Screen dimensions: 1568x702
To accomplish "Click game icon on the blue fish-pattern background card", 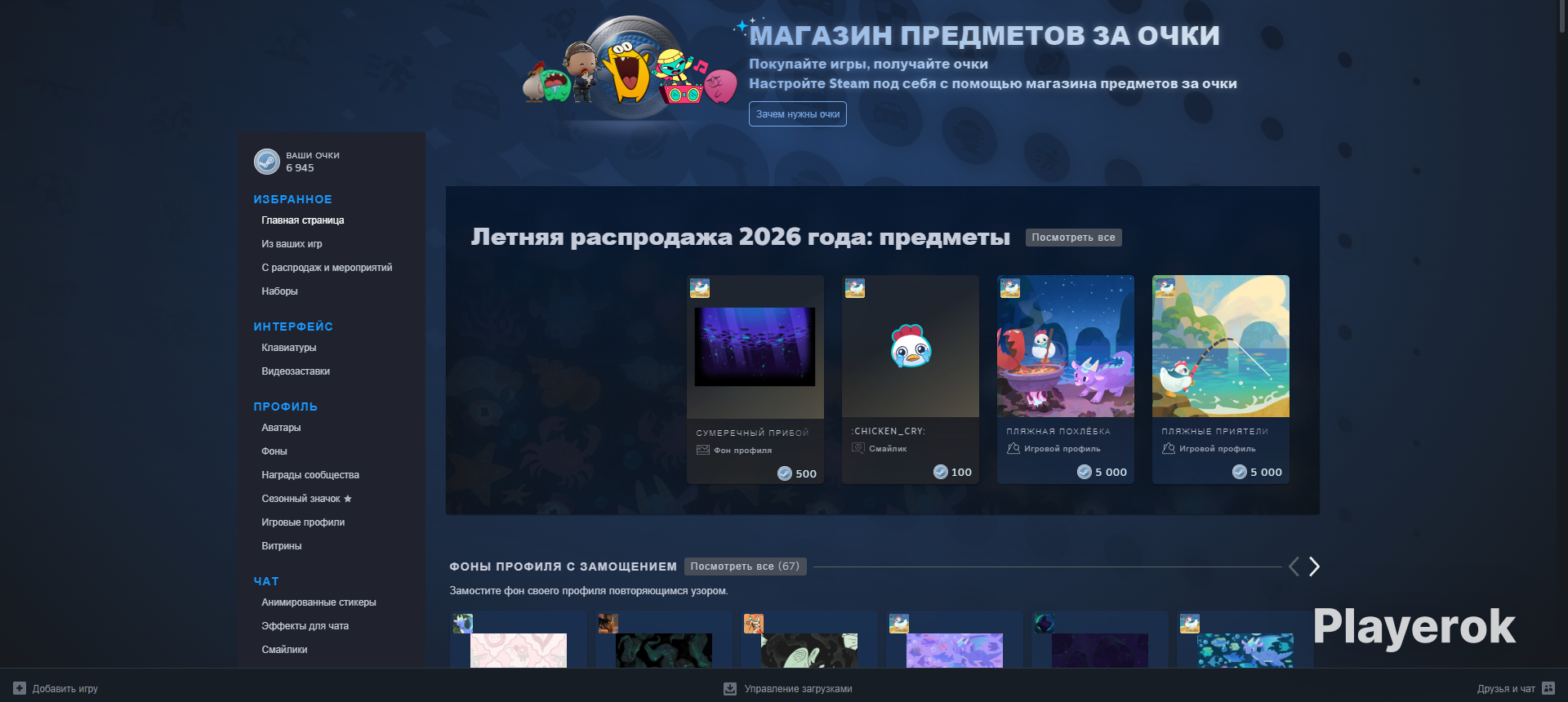I will [x=1190, y=624].
